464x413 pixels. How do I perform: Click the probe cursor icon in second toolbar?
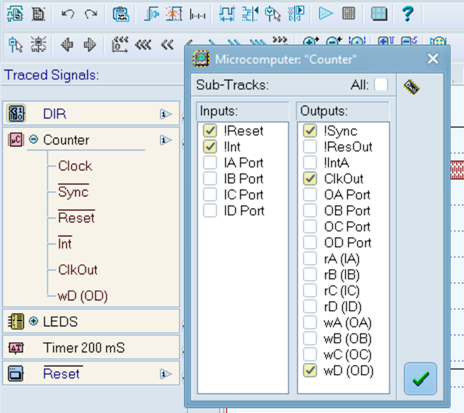tap(15, 44)
